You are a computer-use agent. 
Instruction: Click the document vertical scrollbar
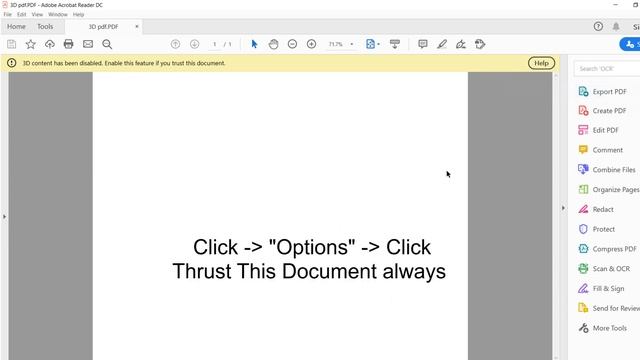[x=556, y=216]
